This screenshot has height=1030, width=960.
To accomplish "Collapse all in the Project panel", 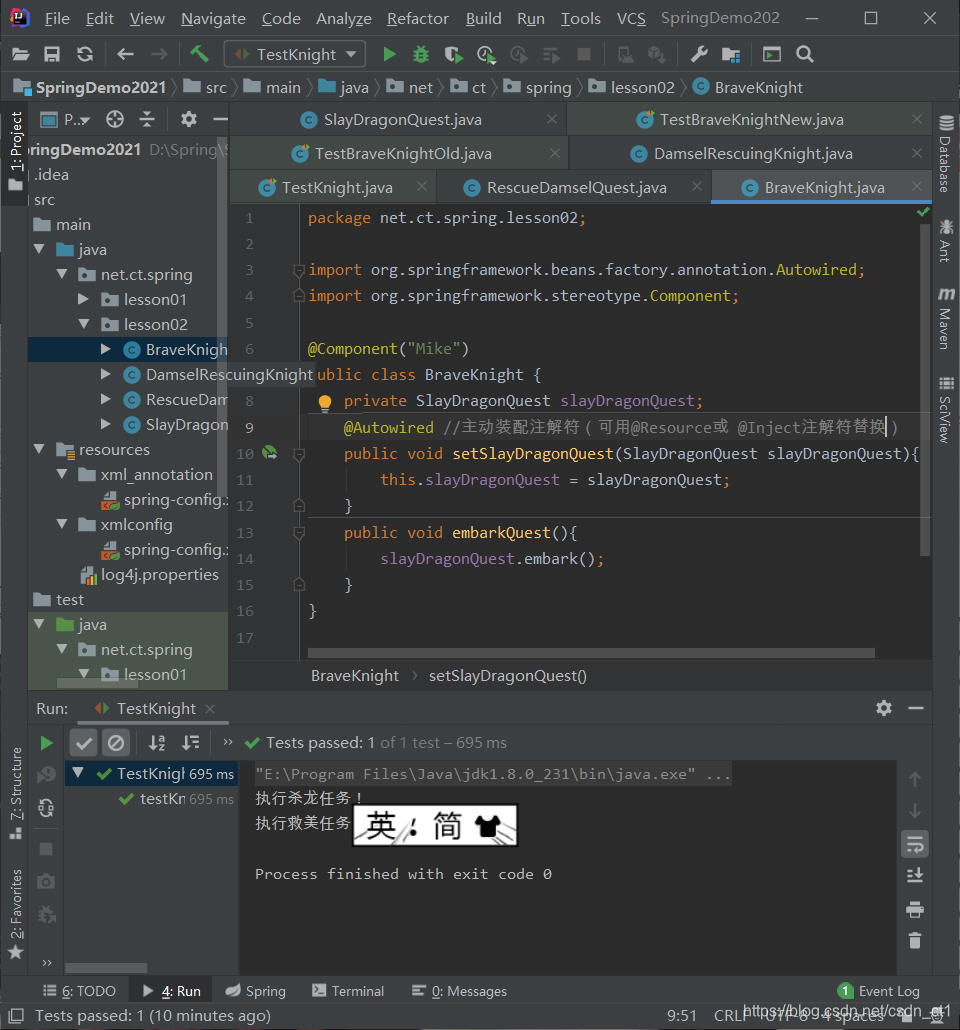I will click(x=147, y=120).
